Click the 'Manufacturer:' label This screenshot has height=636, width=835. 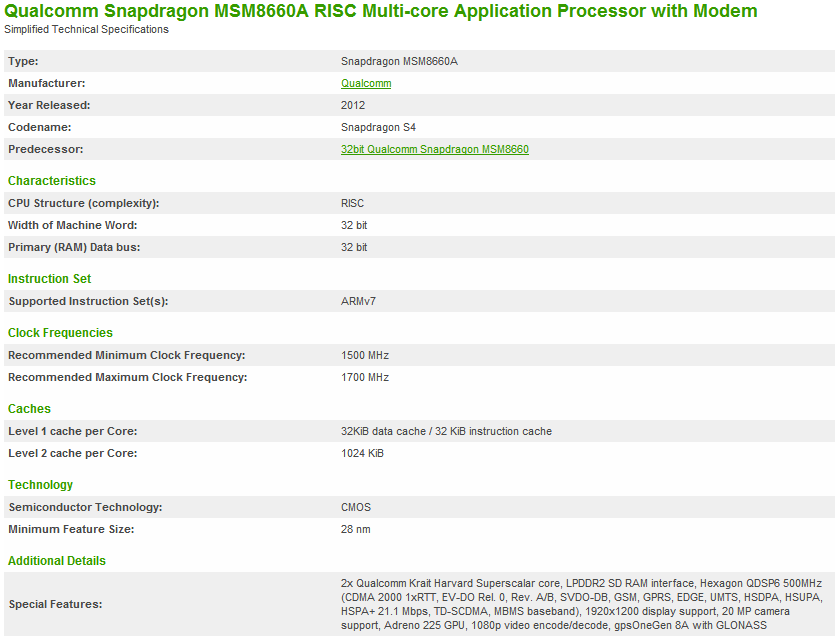[47, 83]
